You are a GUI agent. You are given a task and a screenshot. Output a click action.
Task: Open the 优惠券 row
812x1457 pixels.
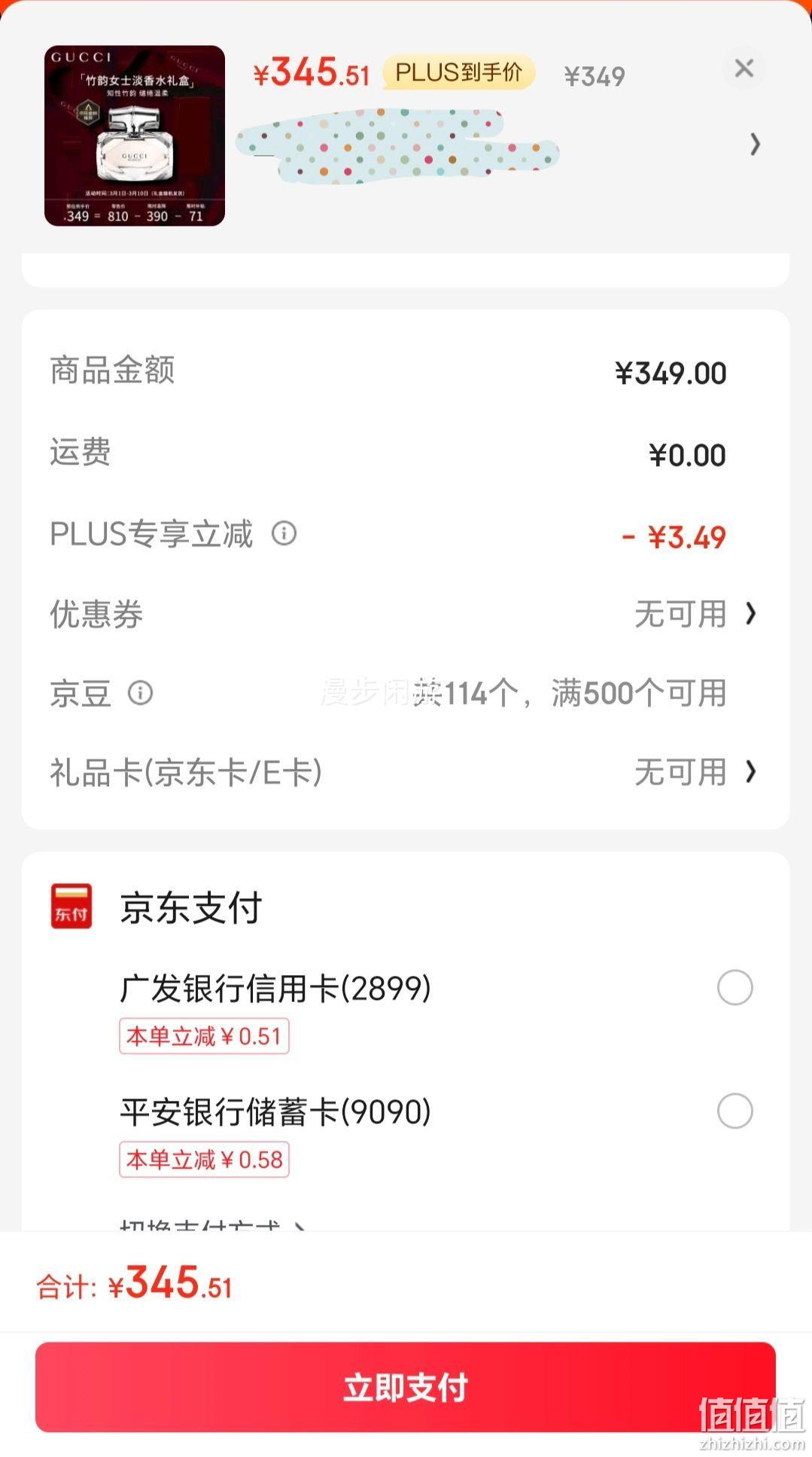tap(405, 614)
